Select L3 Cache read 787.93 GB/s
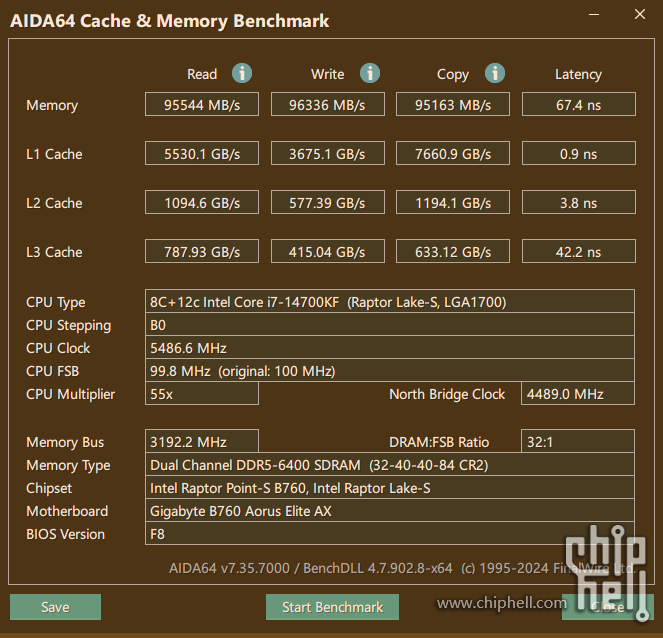The width and height of the screenshot is (663, 638). point(202,252)
